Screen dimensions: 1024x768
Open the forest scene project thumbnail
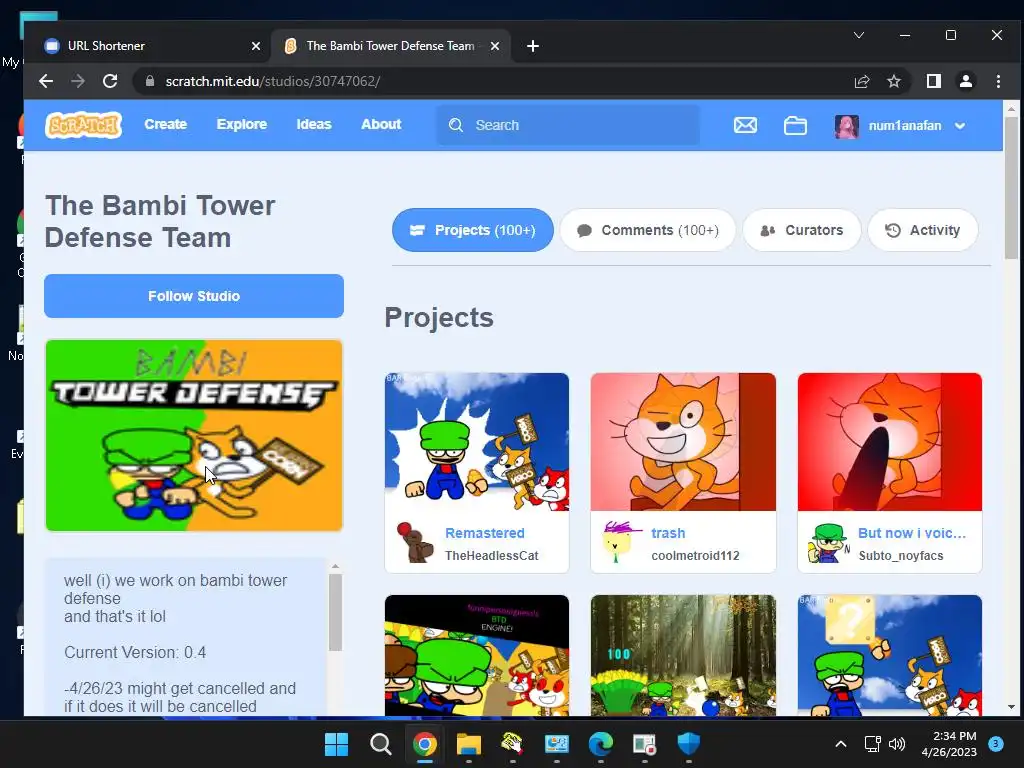(x=683, y=655)
